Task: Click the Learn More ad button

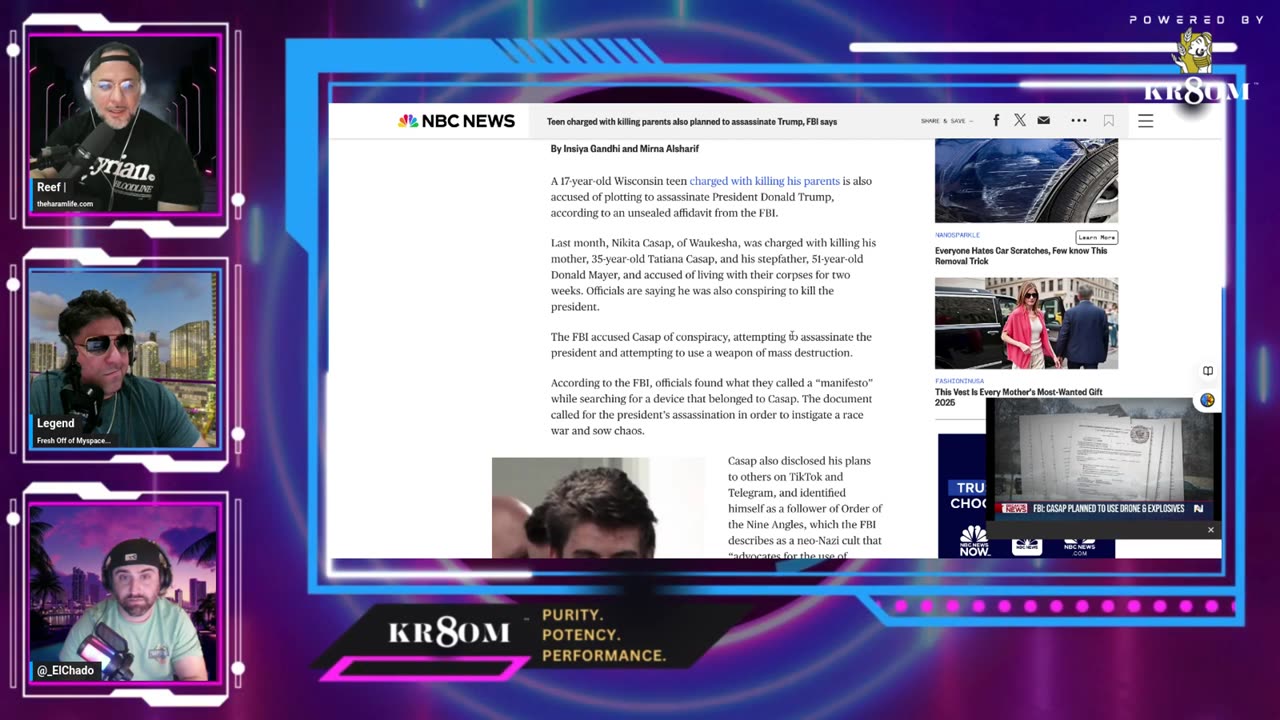Action: tap(1096, 237)
